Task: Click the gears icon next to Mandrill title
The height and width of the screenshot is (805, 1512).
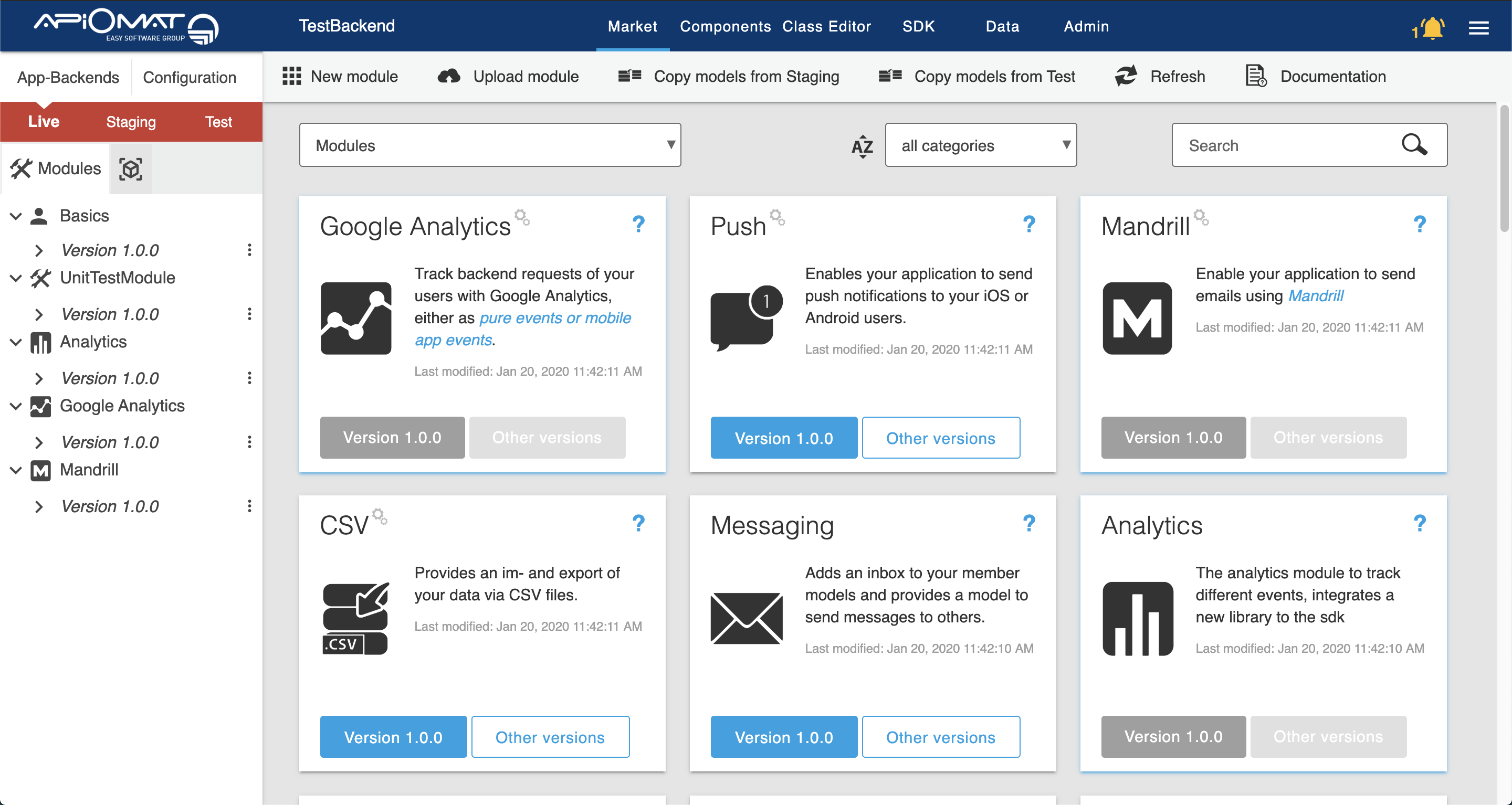Action: 1201,217
